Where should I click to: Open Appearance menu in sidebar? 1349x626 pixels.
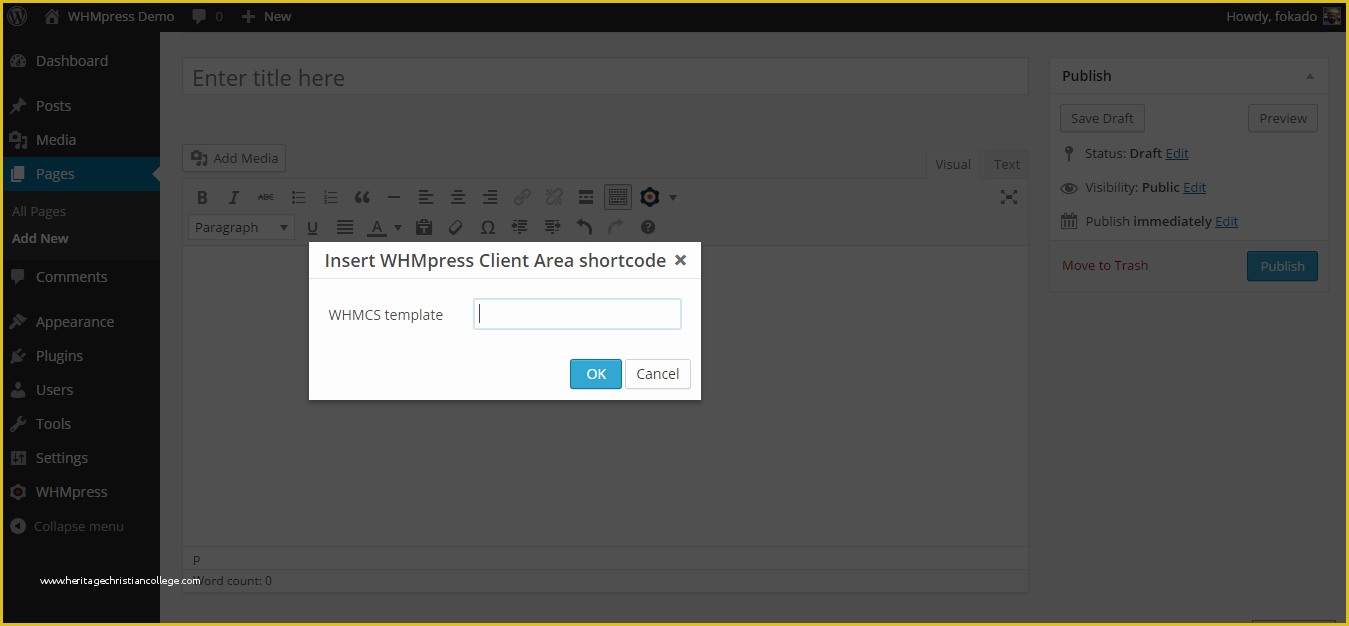[x=80, y=322]
